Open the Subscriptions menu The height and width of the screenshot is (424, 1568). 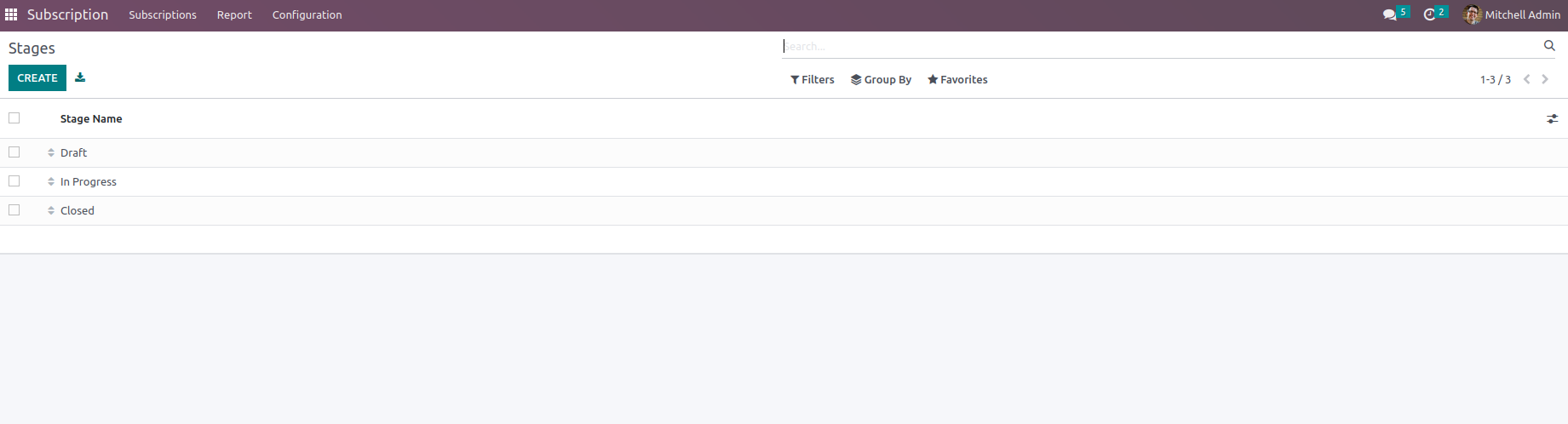163,14
